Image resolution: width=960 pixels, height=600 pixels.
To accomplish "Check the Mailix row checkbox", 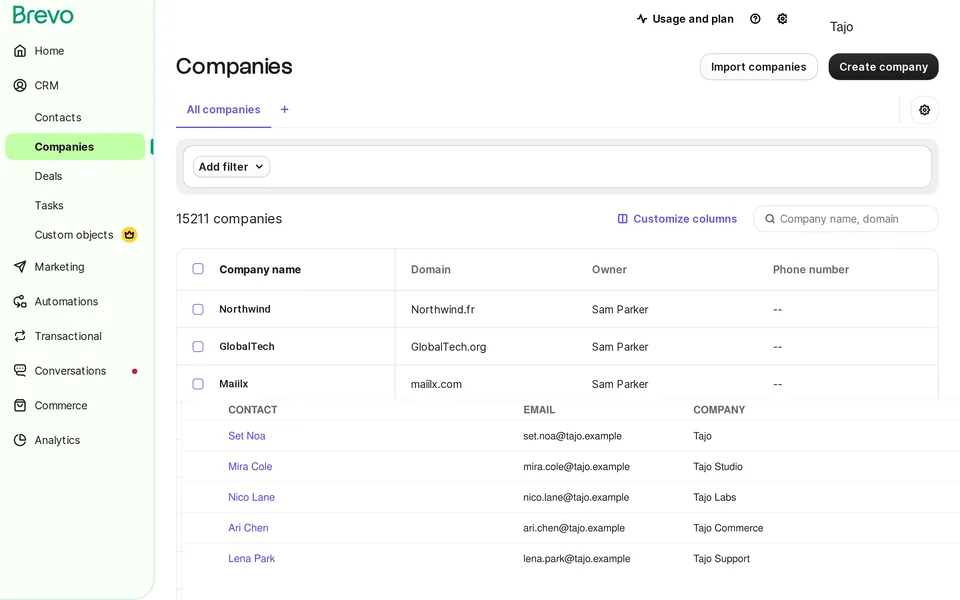I will coord(198,384).
